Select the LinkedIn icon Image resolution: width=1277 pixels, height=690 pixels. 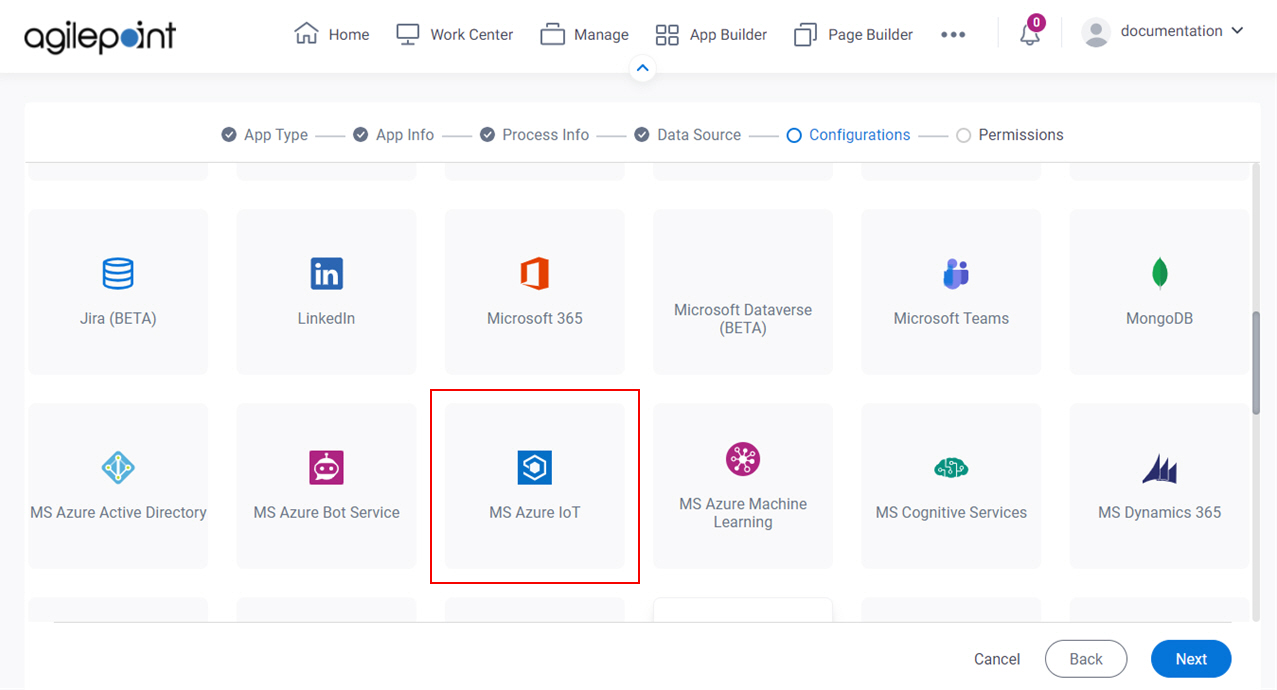pyautogui.click(x=326, y=273)
